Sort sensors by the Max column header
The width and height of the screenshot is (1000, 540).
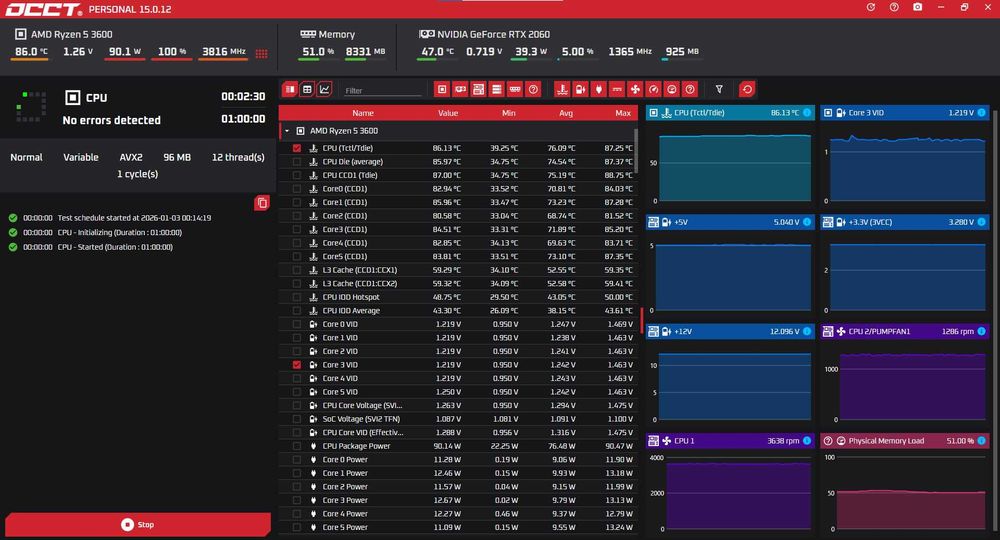(623, 113)
